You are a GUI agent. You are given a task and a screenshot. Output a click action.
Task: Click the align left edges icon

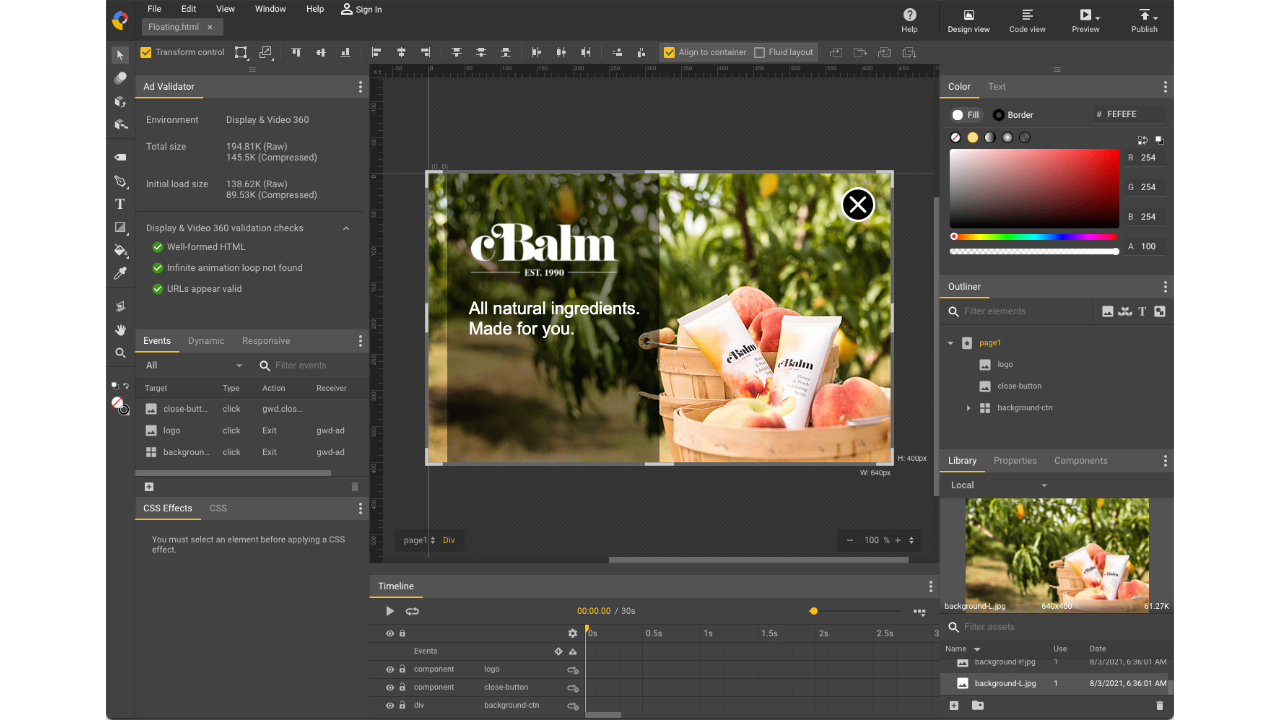376,52
